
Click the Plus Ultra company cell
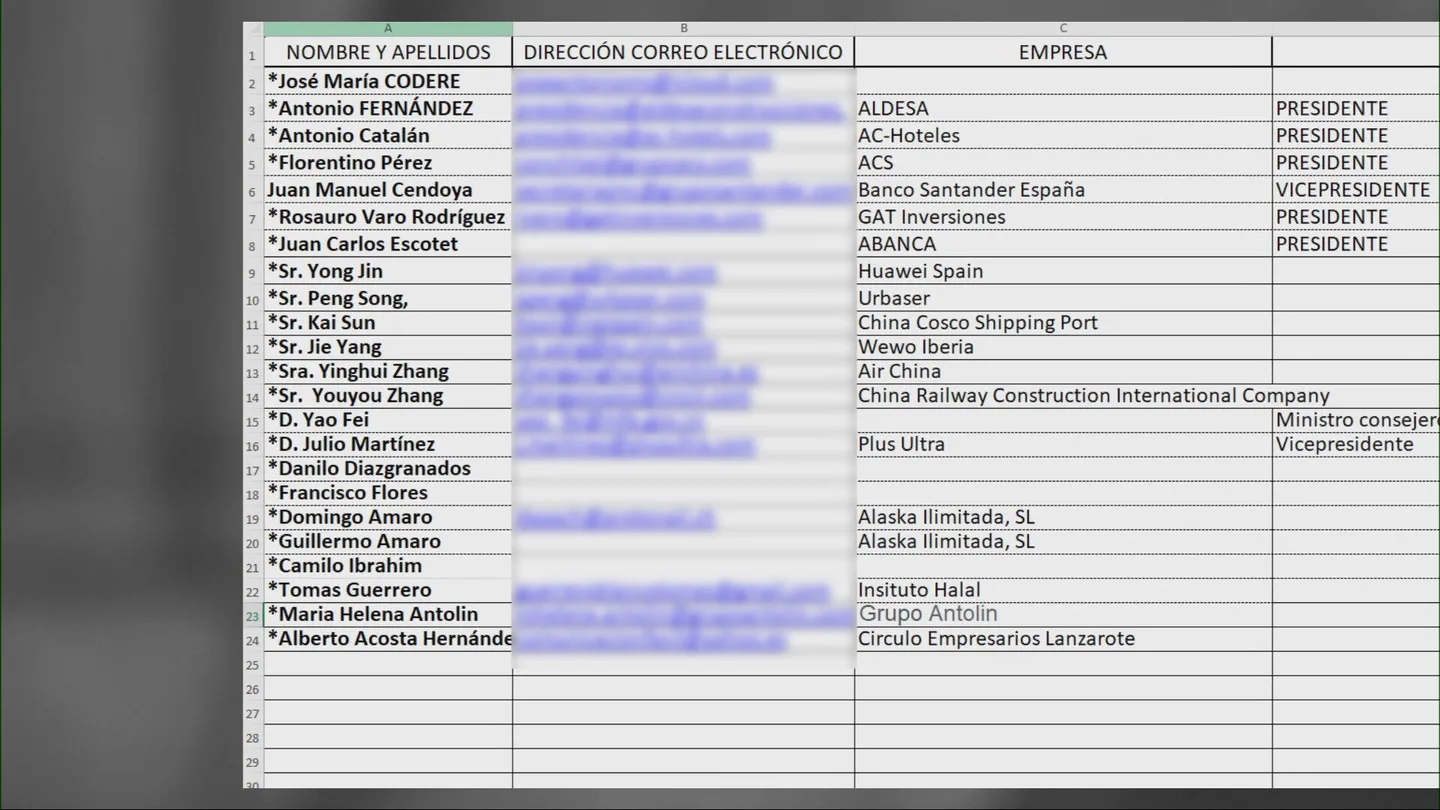[1063, 443]
